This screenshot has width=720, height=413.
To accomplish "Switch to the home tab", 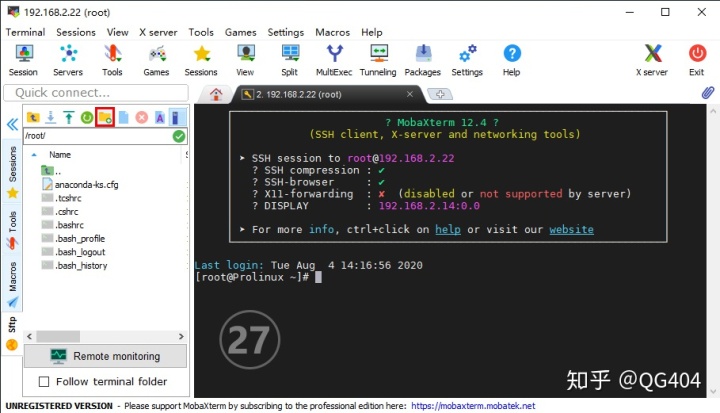I will 216,94.
